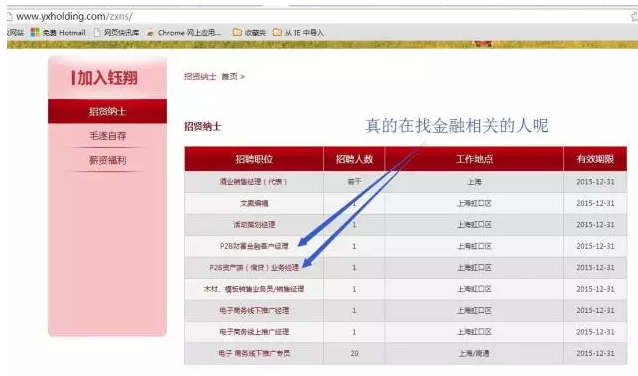Click the 若干 headcount cell
This screenshot has width=638, height=376.
pos(354,181)
